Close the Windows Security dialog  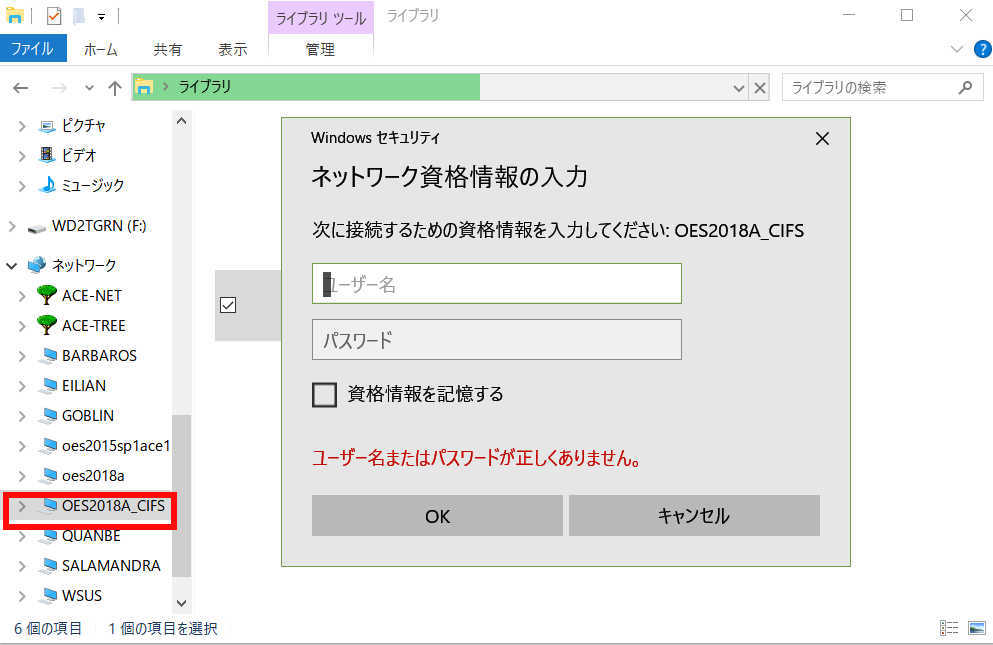tap(822, 139)
